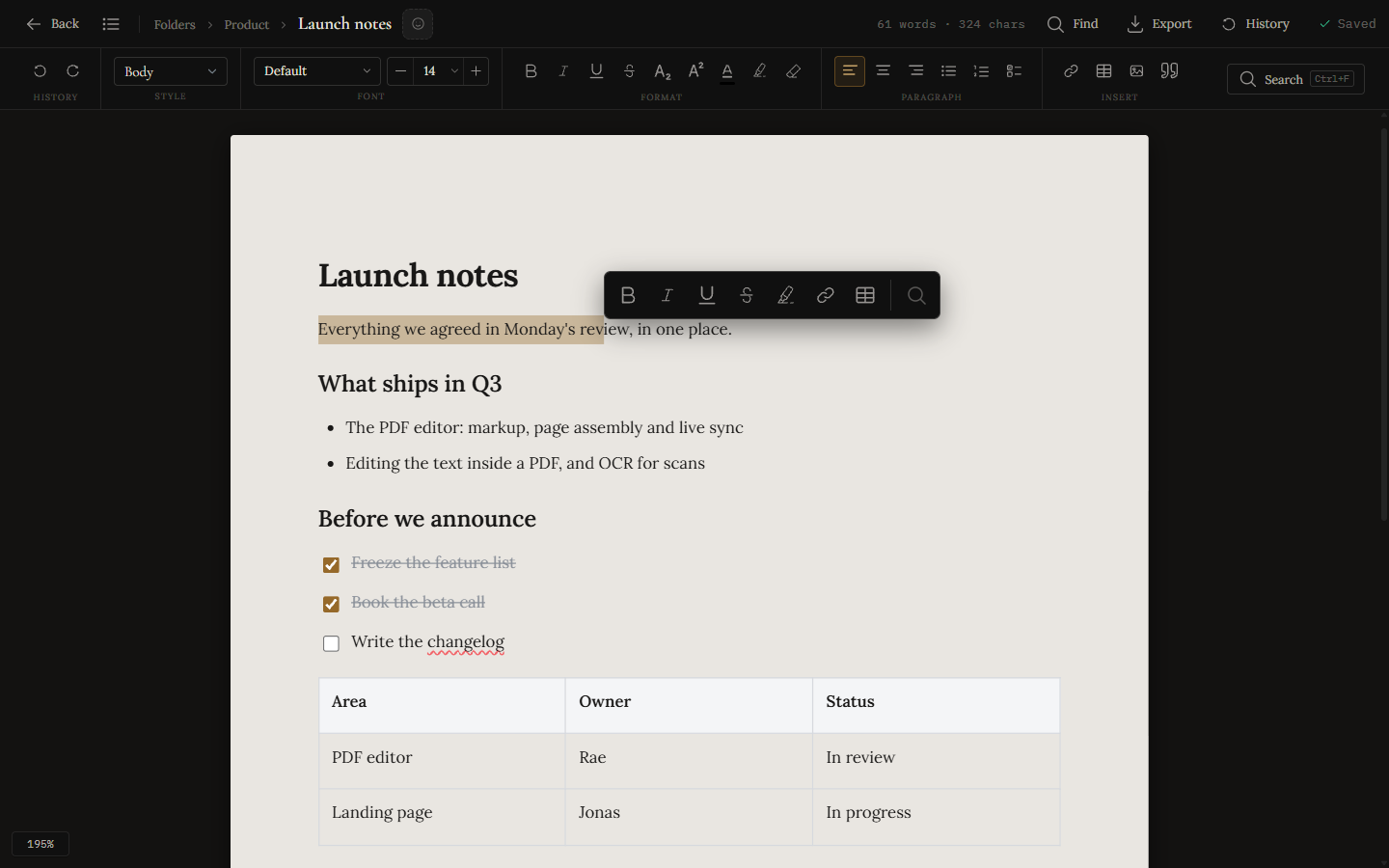Click the Before we announce heading
Viewport: 1389px width, 868px height.
point(427,519)
